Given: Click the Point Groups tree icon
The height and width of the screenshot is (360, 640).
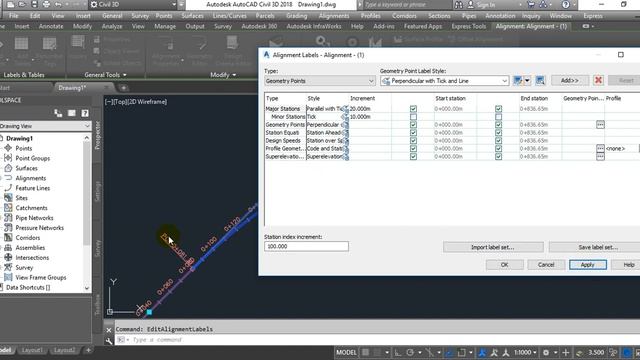Looking at the screenshot, I should coord(8,158).
